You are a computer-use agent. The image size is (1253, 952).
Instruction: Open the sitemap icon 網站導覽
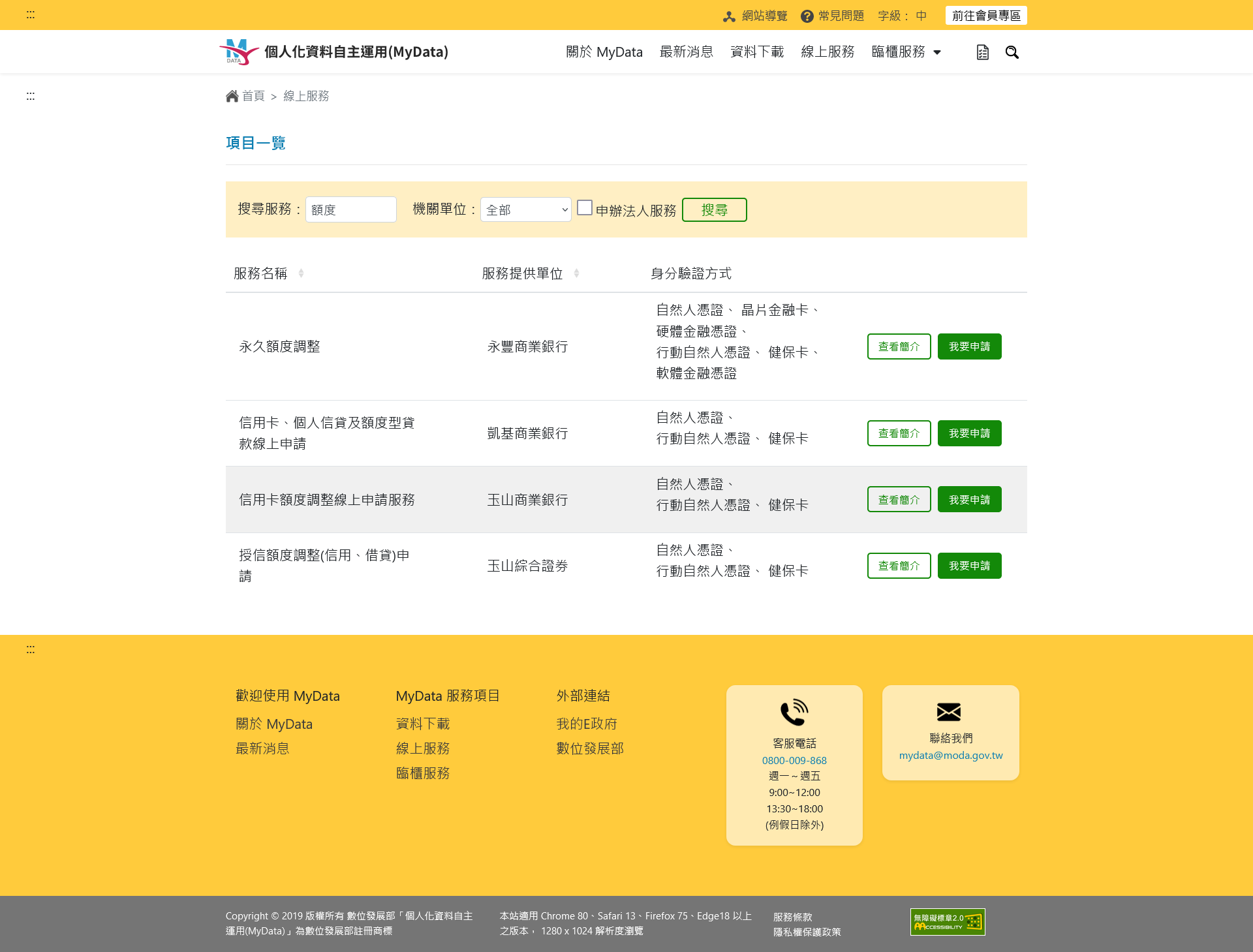pos(729,16)
